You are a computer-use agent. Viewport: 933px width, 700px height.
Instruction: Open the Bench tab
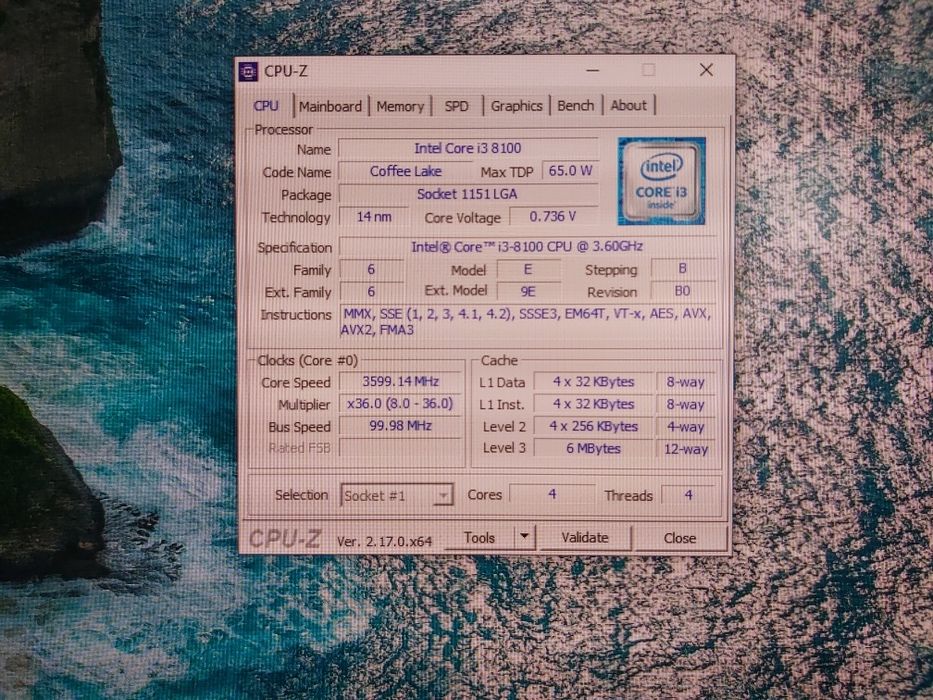(x=575, y=106)
